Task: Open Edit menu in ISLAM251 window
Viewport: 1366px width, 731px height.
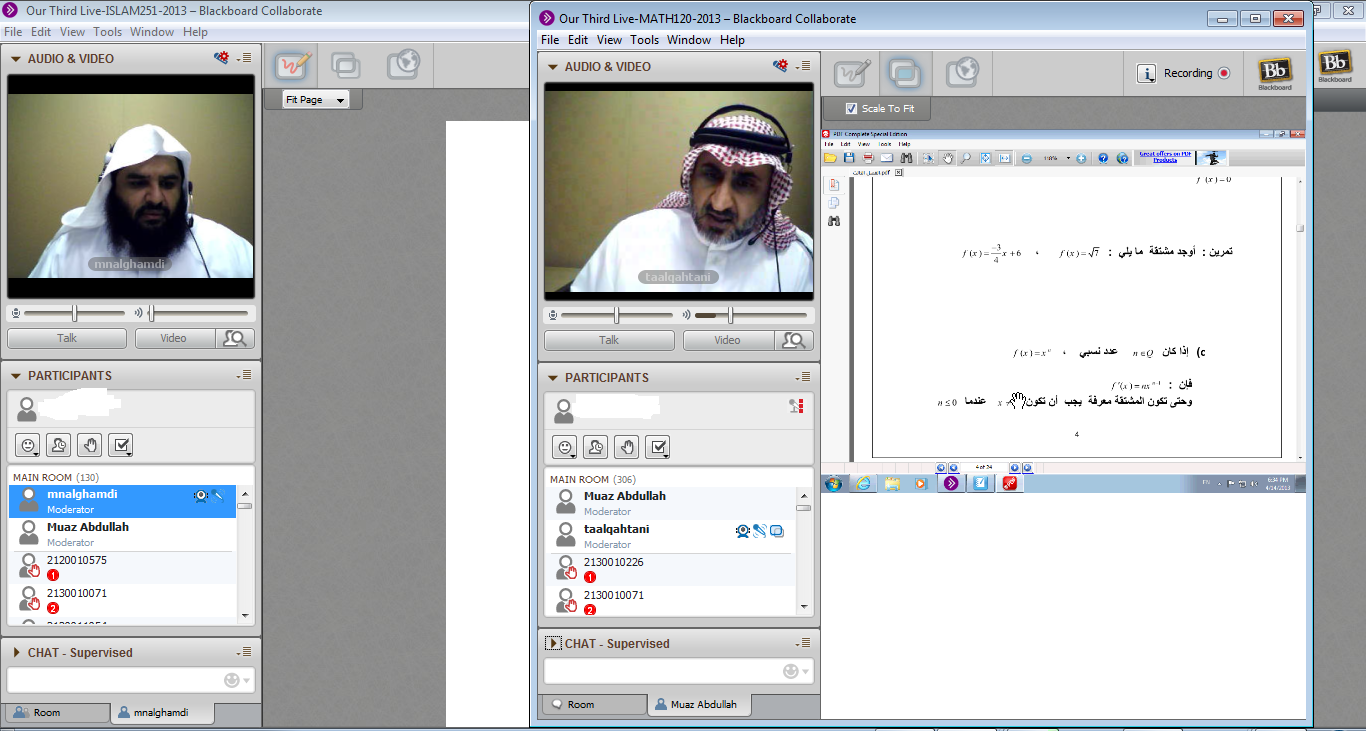Action: pyautogui.click(x=40, y=32)
